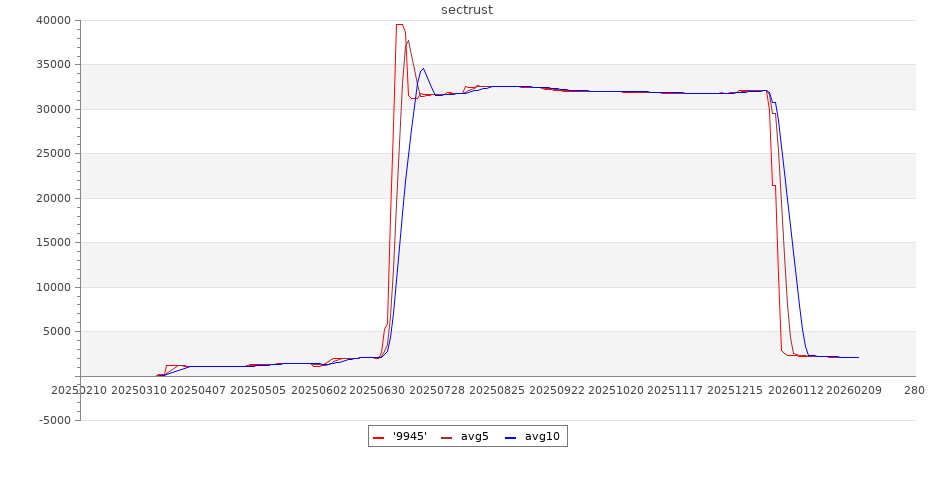
Task: Click the 20251020 date on x-axis
Action: coord(616,390)
